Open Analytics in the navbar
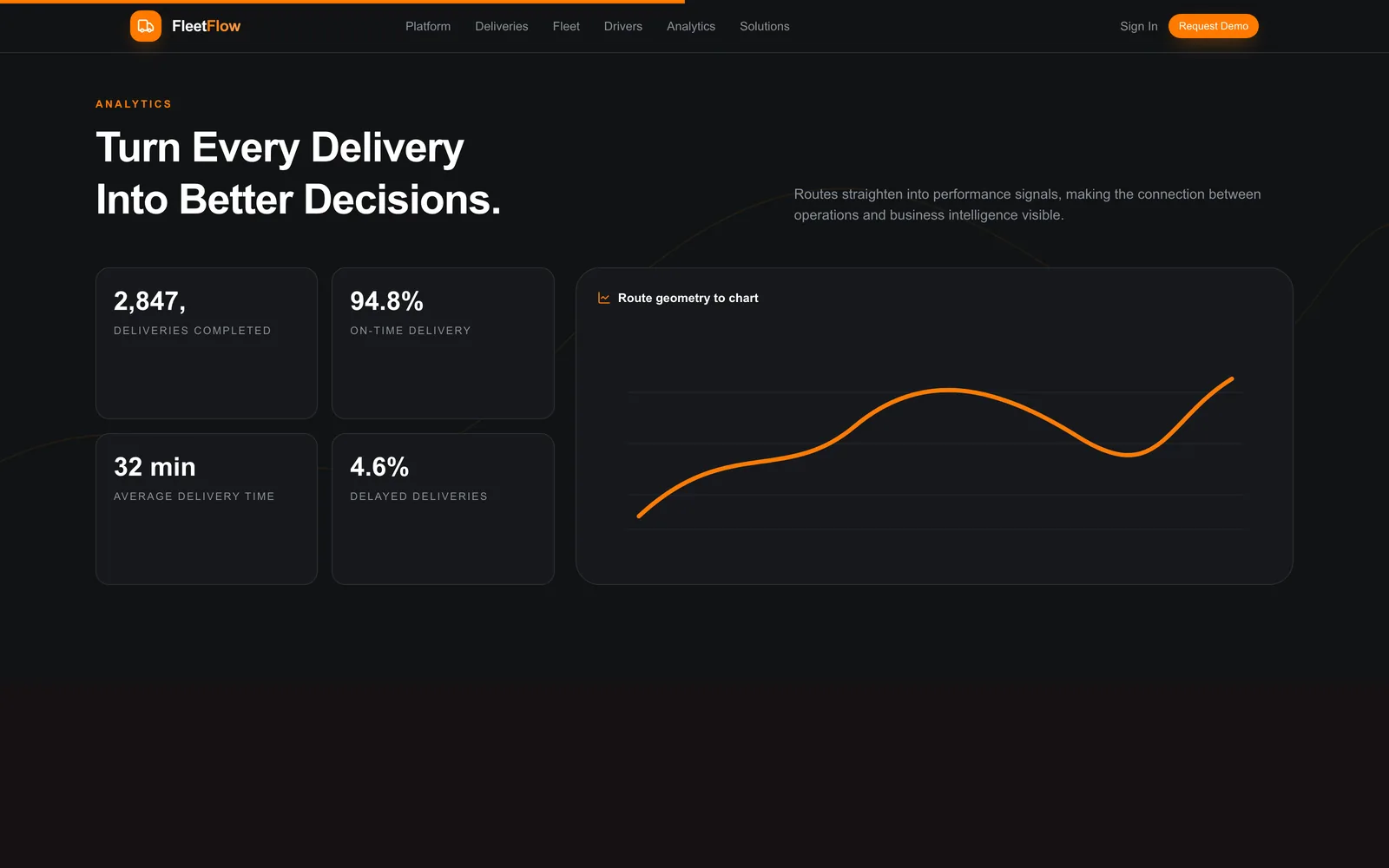Image resolution: width=1389 pixels, height=868 pixels. [x=691, y=26]
